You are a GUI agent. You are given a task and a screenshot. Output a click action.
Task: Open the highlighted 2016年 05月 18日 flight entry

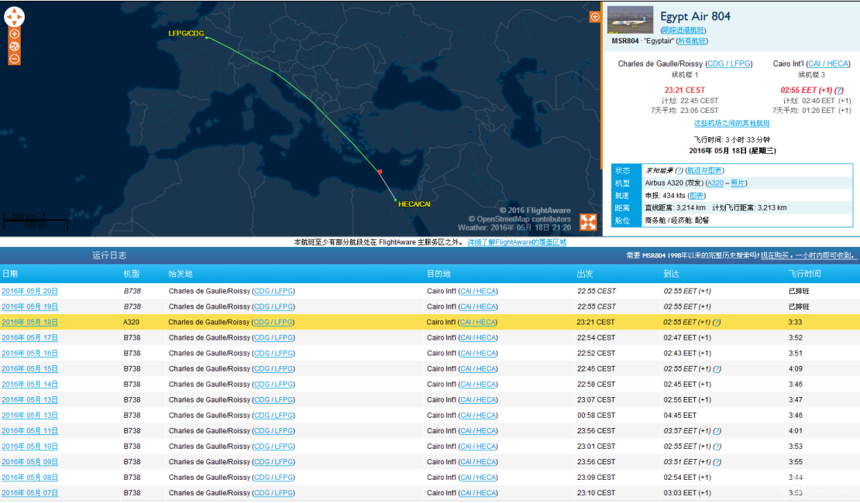pos(30,323)
